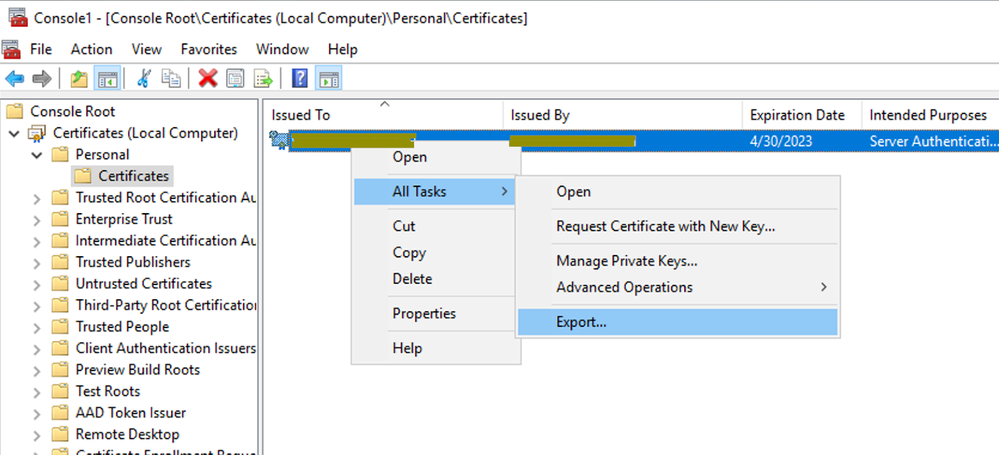Click the Up One Level folder icon
The width and height of the screenshot is (999, 455).
tap(78, 78)
